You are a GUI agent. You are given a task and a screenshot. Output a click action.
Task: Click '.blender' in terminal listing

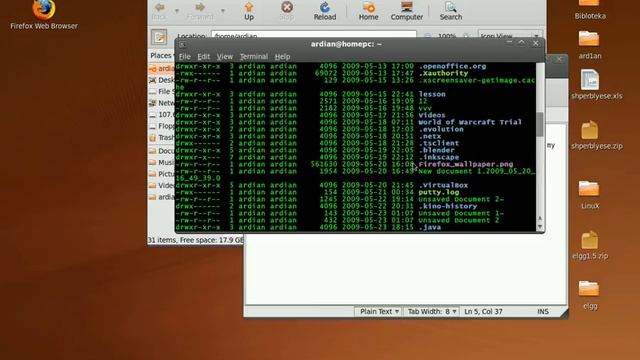coord(436,150)
